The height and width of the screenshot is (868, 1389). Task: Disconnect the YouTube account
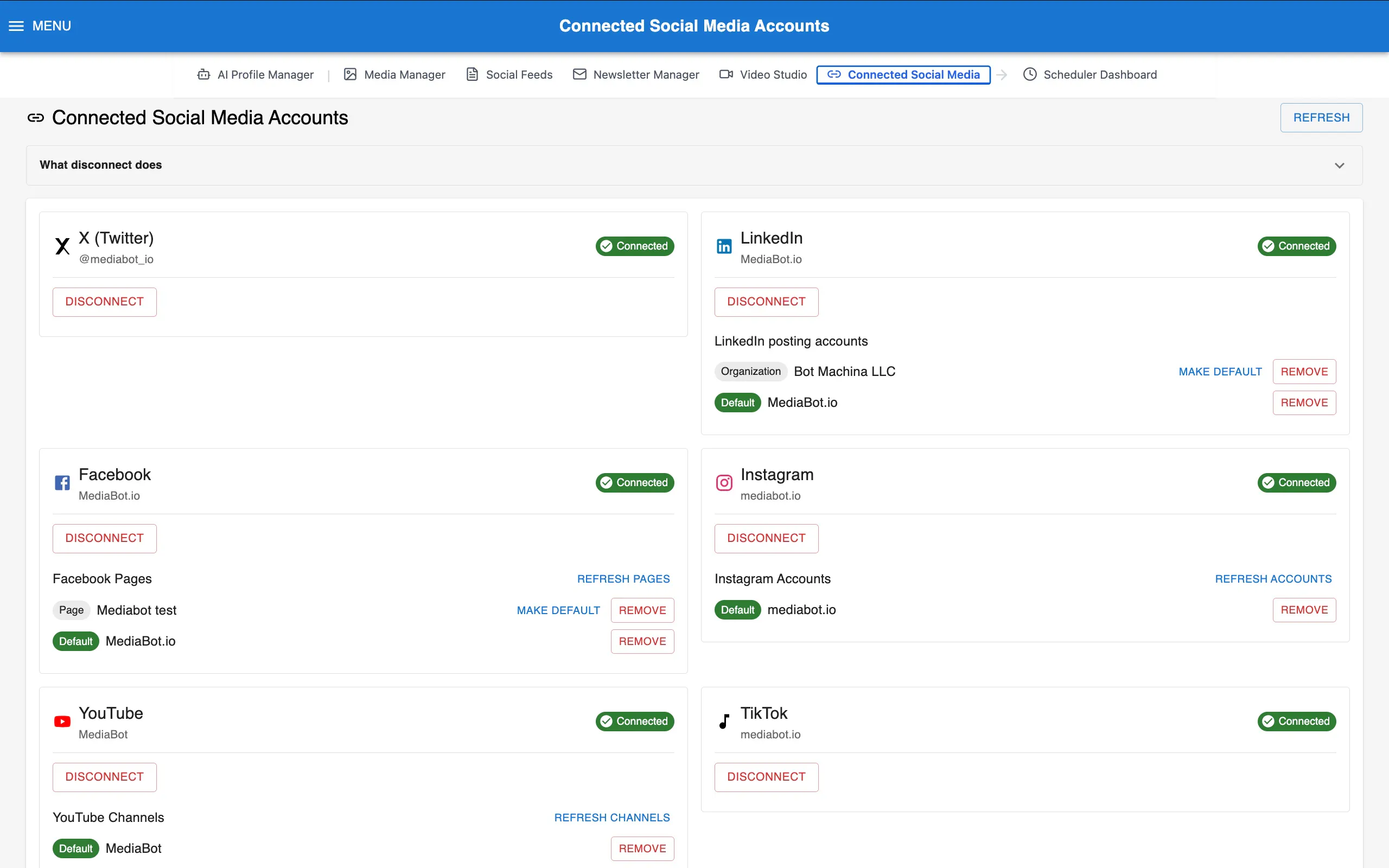tap(105, 777)
